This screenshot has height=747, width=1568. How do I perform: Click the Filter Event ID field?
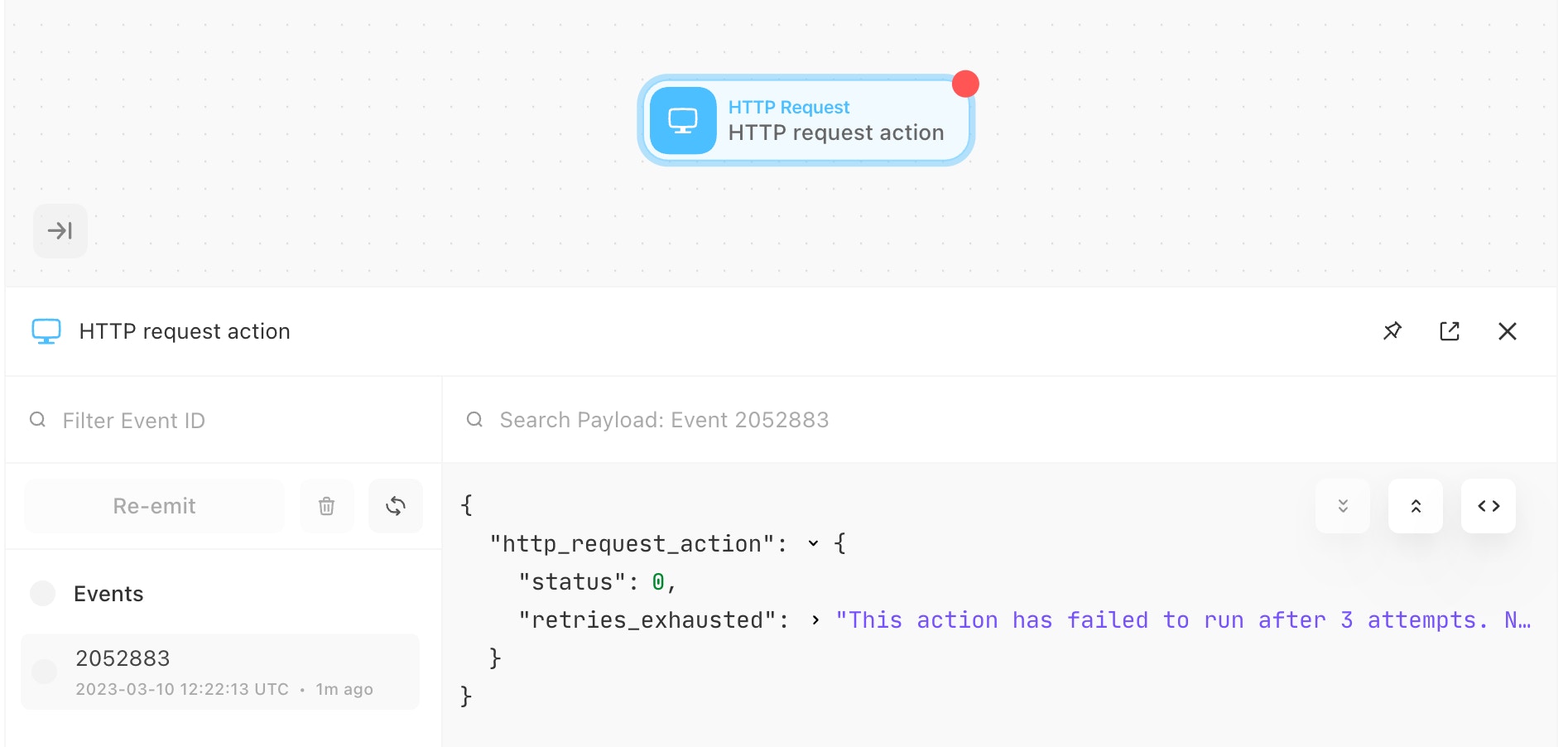(x=224, y=421)
